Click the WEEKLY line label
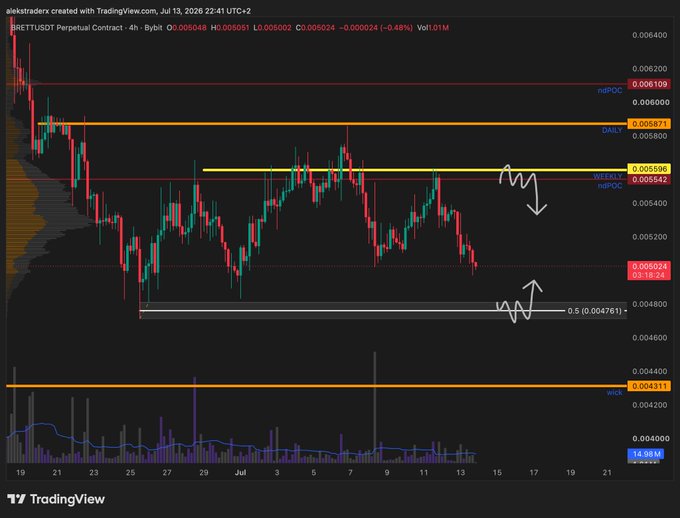The width and height of the screenshot is (680, 518). coord(608,176)
